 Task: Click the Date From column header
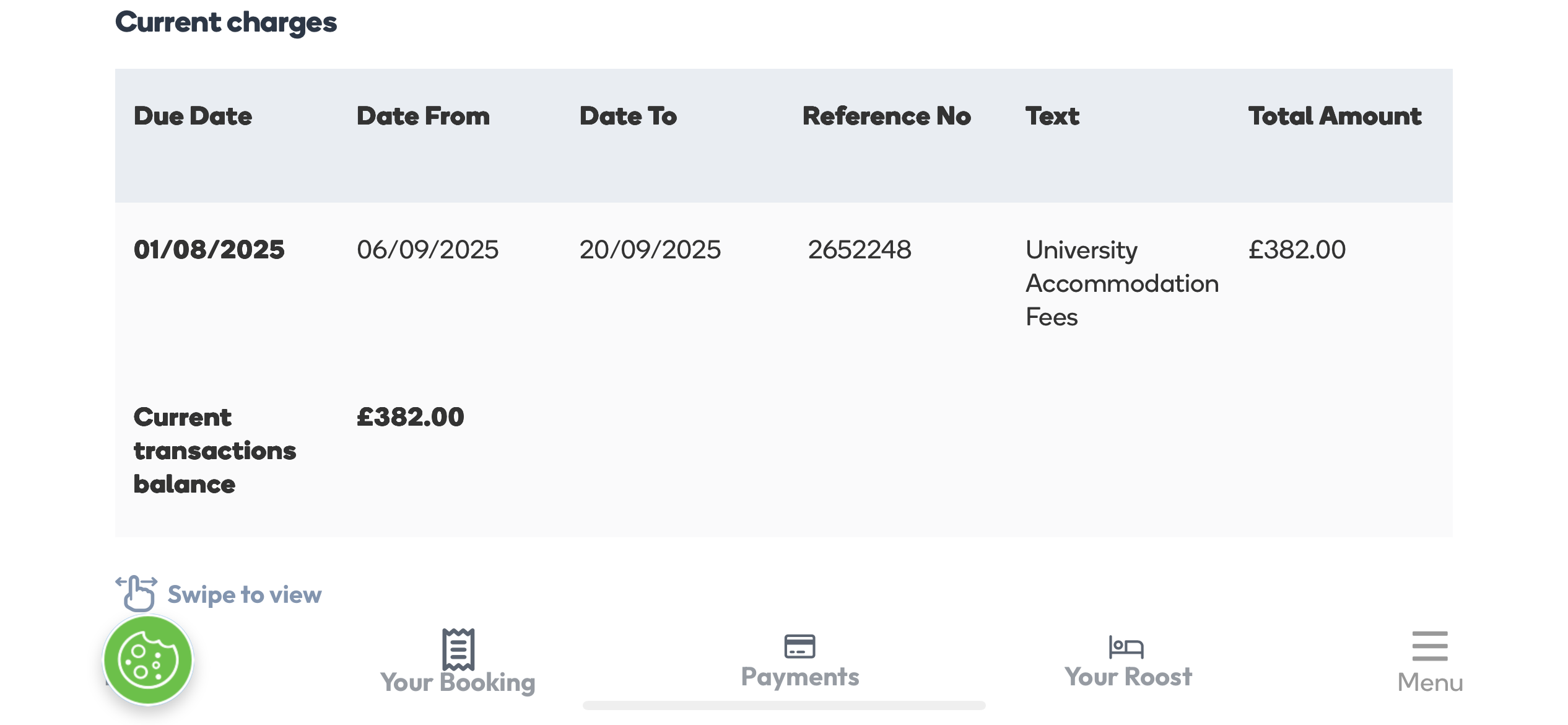[x=424, y=116]
